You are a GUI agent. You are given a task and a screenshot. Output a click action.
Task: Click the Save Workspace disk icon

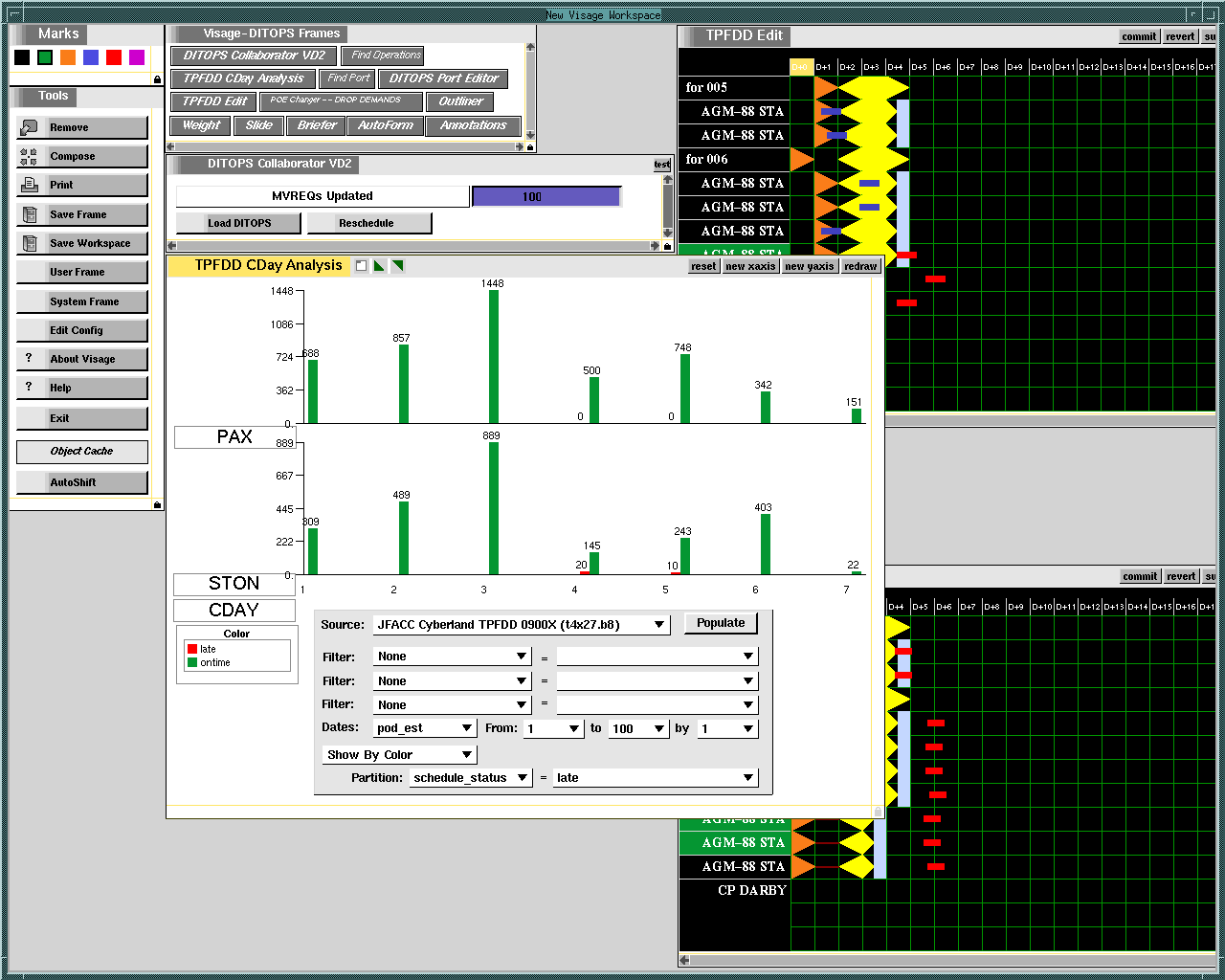(29, 243)
